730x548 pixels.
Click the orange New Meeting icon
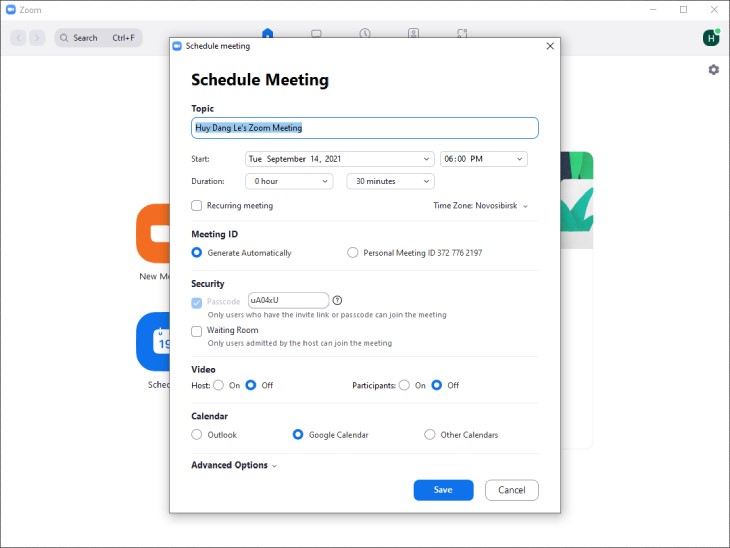[153, 234]
